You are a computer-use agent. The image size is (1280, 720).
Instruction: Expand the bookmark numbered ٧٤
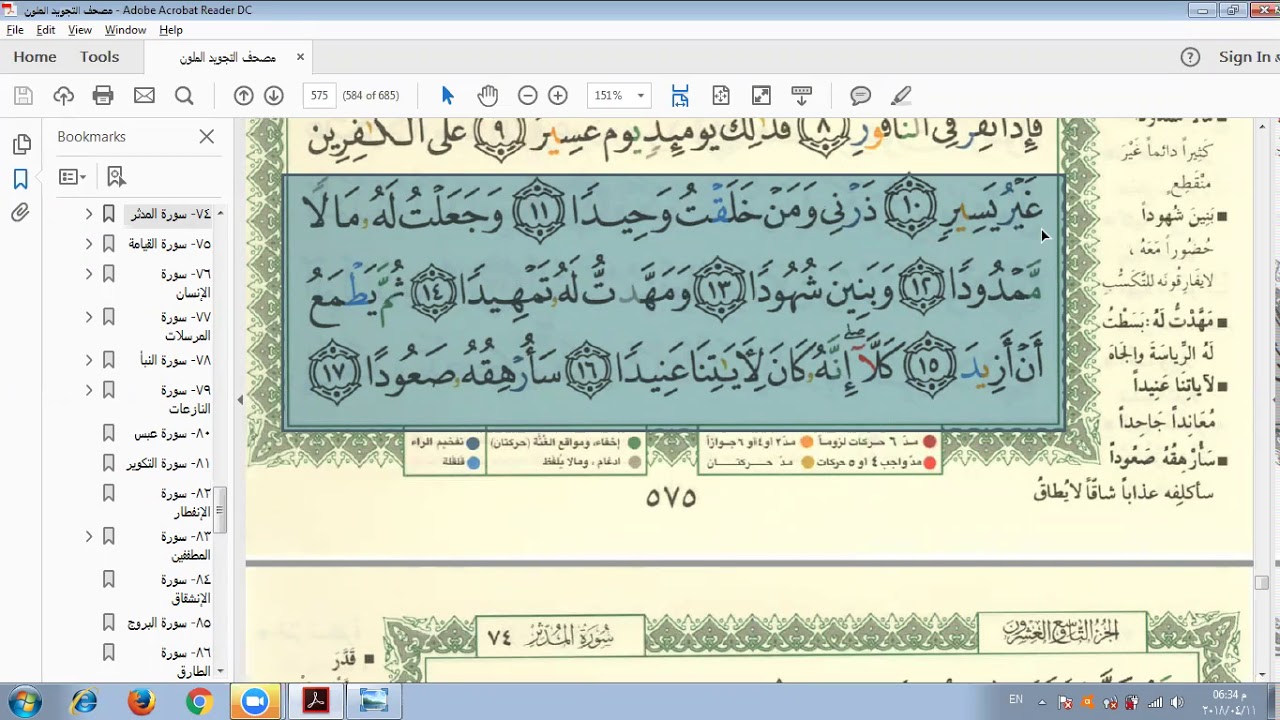point(89,214)
